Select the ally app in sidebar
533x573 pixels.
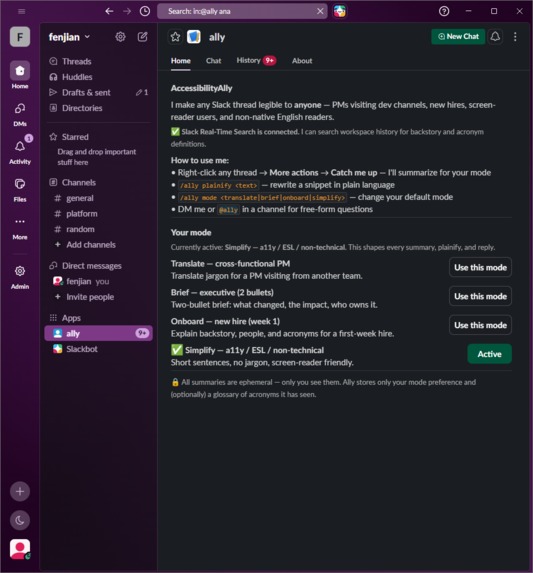point(99,333)
